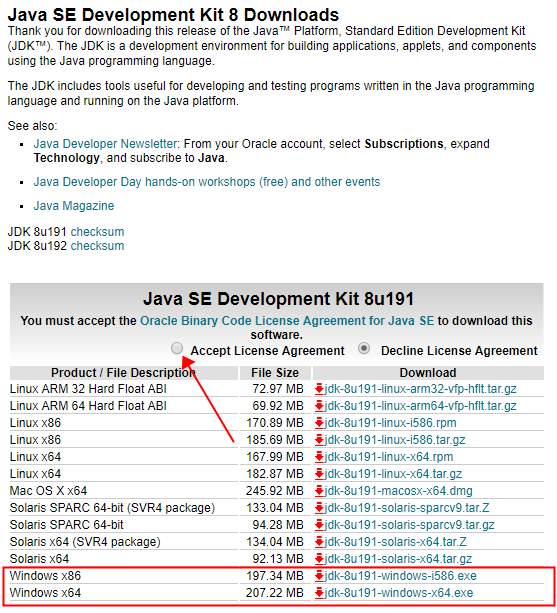Download jdk-8u191-windows-x64.exe file link
The image size is (557, 613).
(399, 593)
